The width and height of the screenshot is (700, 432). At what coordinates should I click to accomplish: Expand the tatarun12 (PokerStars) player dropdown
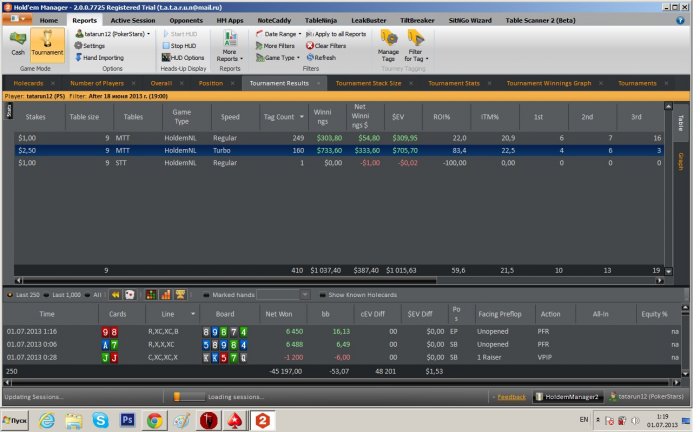pyautogui.click(x=112, y=34)
